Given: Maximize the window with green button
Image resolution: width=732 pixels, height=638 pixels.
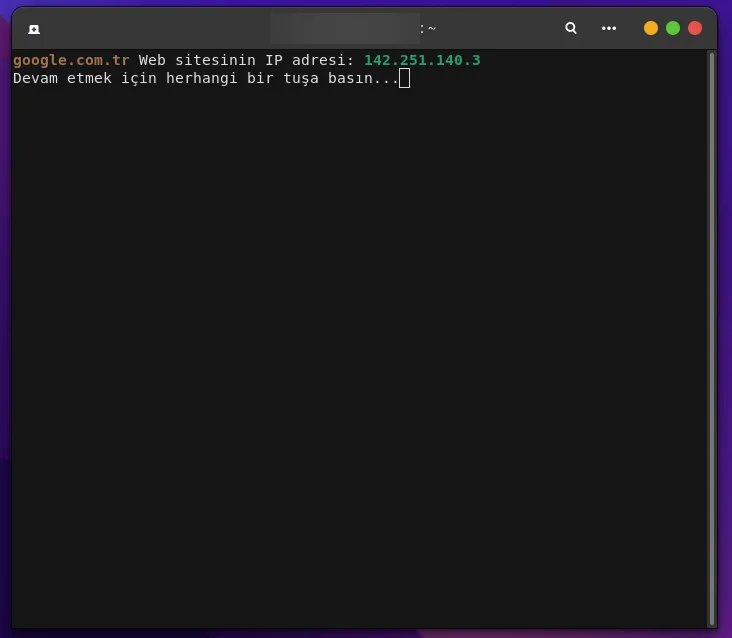Looking at the screenshot, I should pyautogui.click(x=673, y=28).
